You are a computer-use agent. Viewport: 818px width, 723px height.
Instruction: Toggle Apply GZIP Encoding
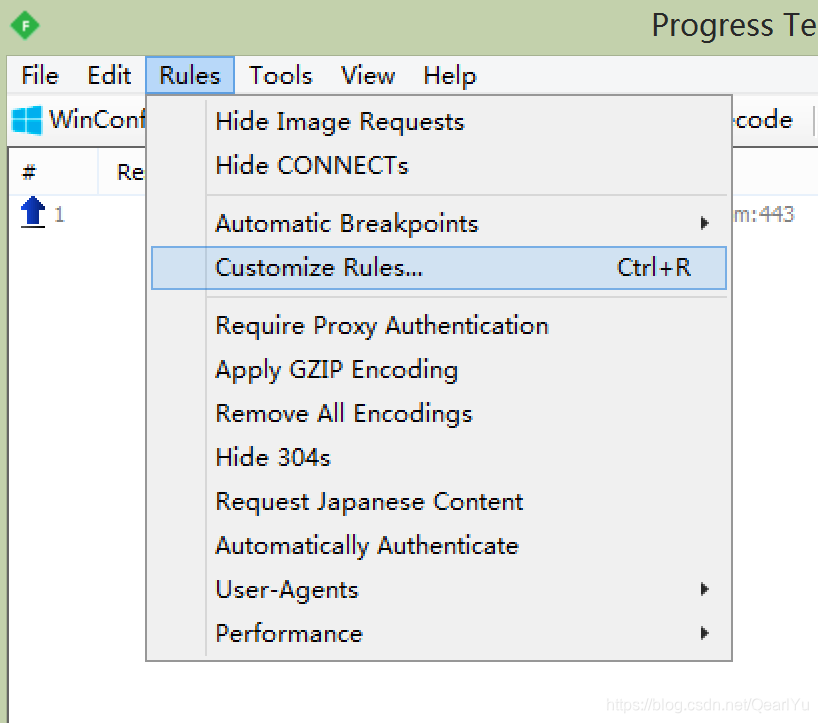(x=439, y=370)
